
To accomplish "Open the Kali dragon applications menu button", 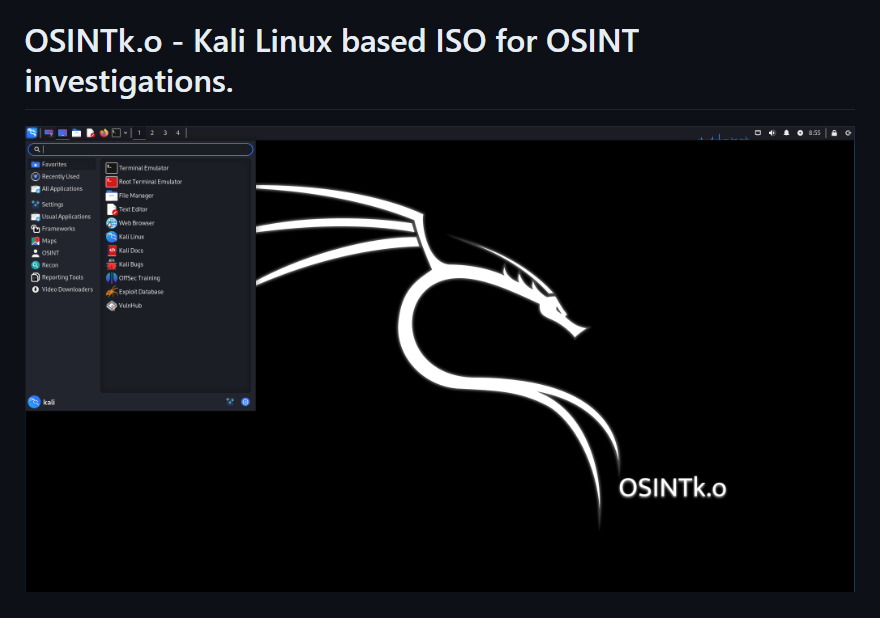I will click(x=32, y=132).
